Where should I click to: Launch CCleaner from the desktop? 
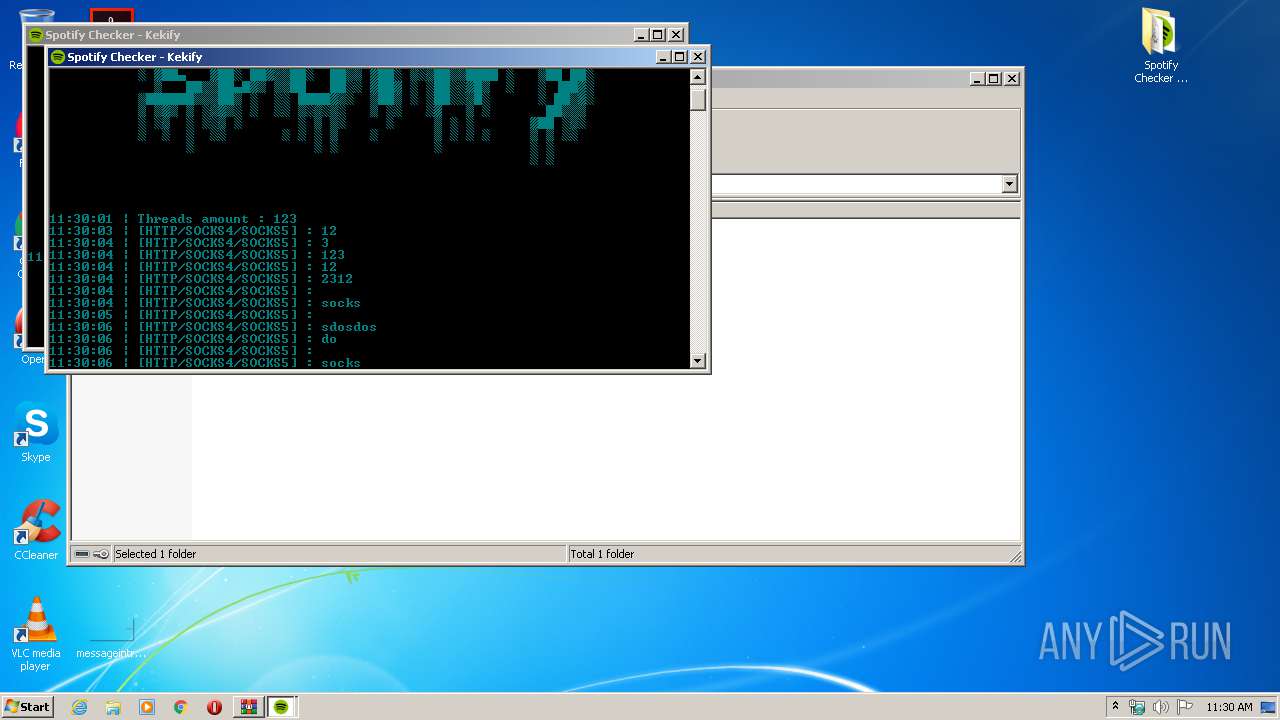point(36,530)
